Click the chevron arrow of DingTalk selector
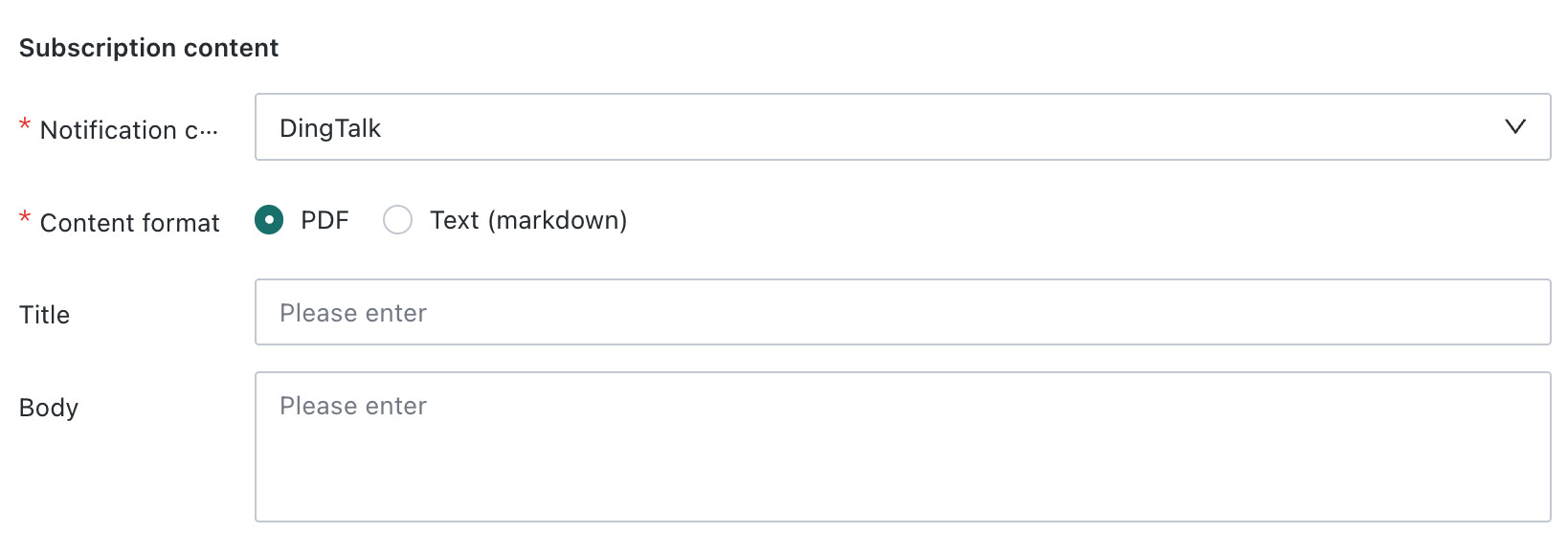The height and width of the screenshot is (555, 1568). coord(1514,127)
